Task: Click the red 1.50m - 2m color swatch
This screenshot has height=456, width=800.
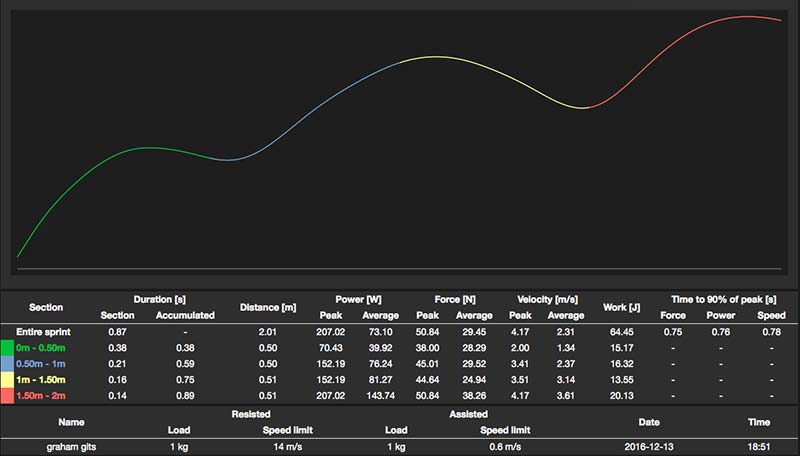Action: point(7,395)
